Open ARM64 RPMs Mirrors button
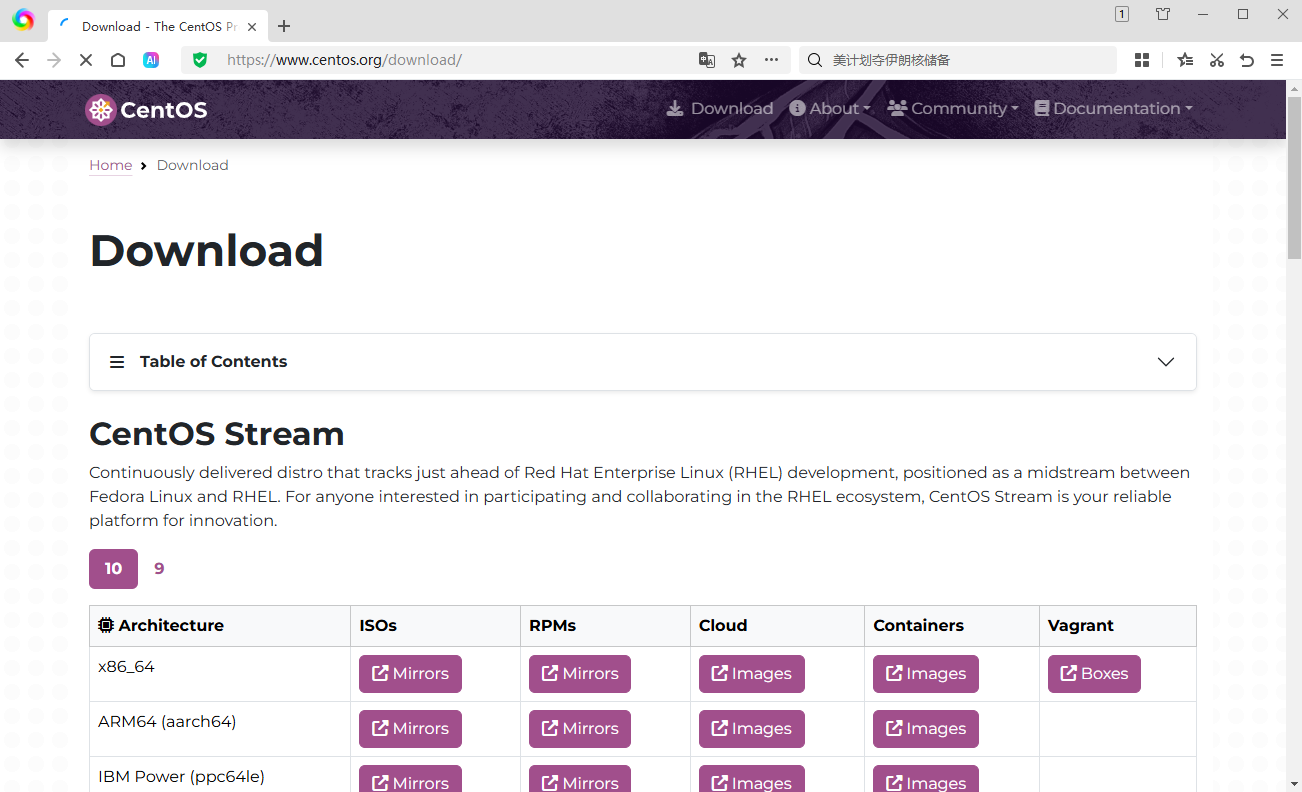 pyautogui.click(x=580, y=729)
